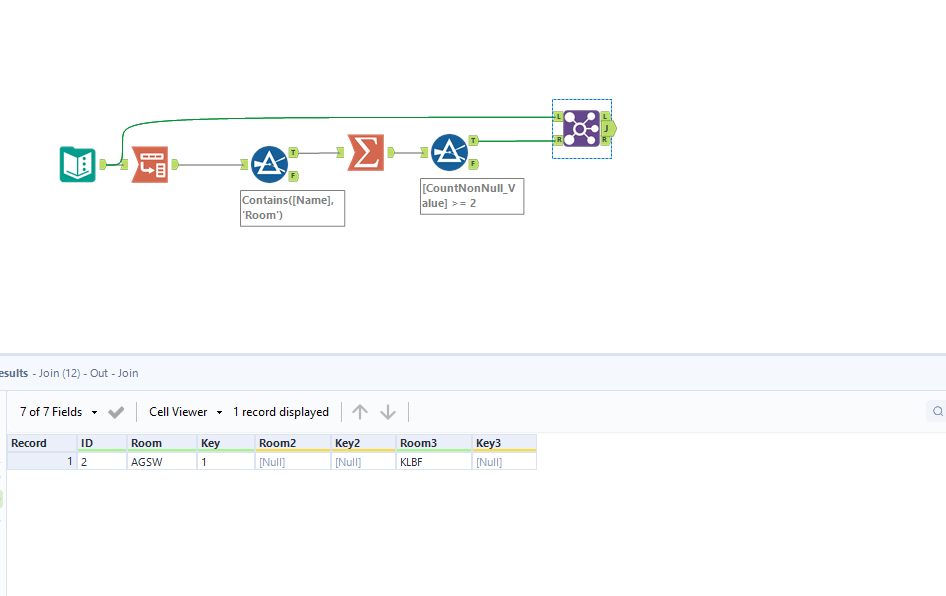Screen dimensions: 946x596
Task: Click the Contains([Name],'Room') annotation box
Action: click(x=292, y=207)
